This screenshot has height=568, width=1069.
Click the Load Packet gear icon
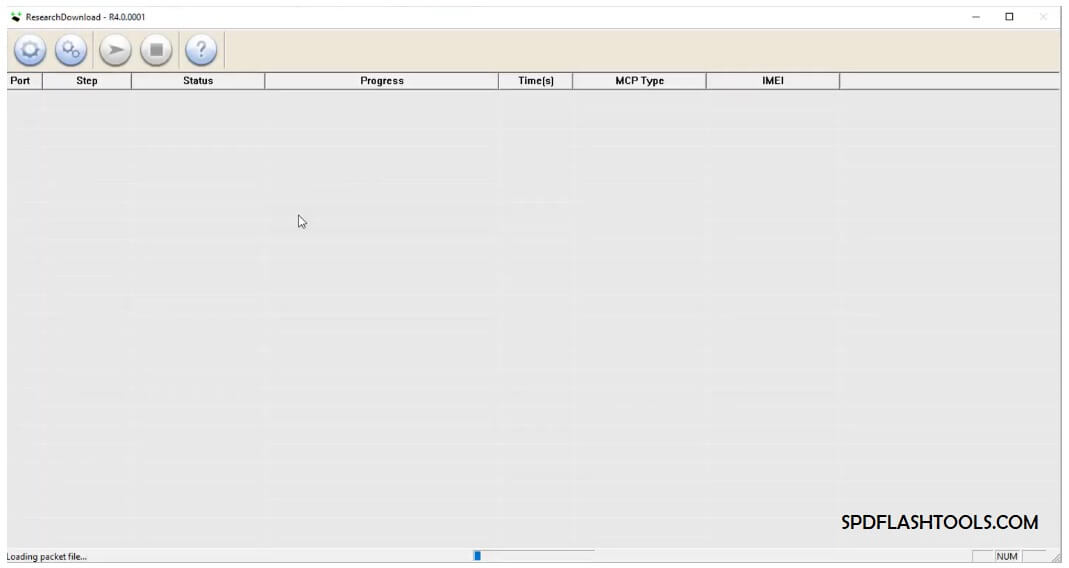point(30,50)
